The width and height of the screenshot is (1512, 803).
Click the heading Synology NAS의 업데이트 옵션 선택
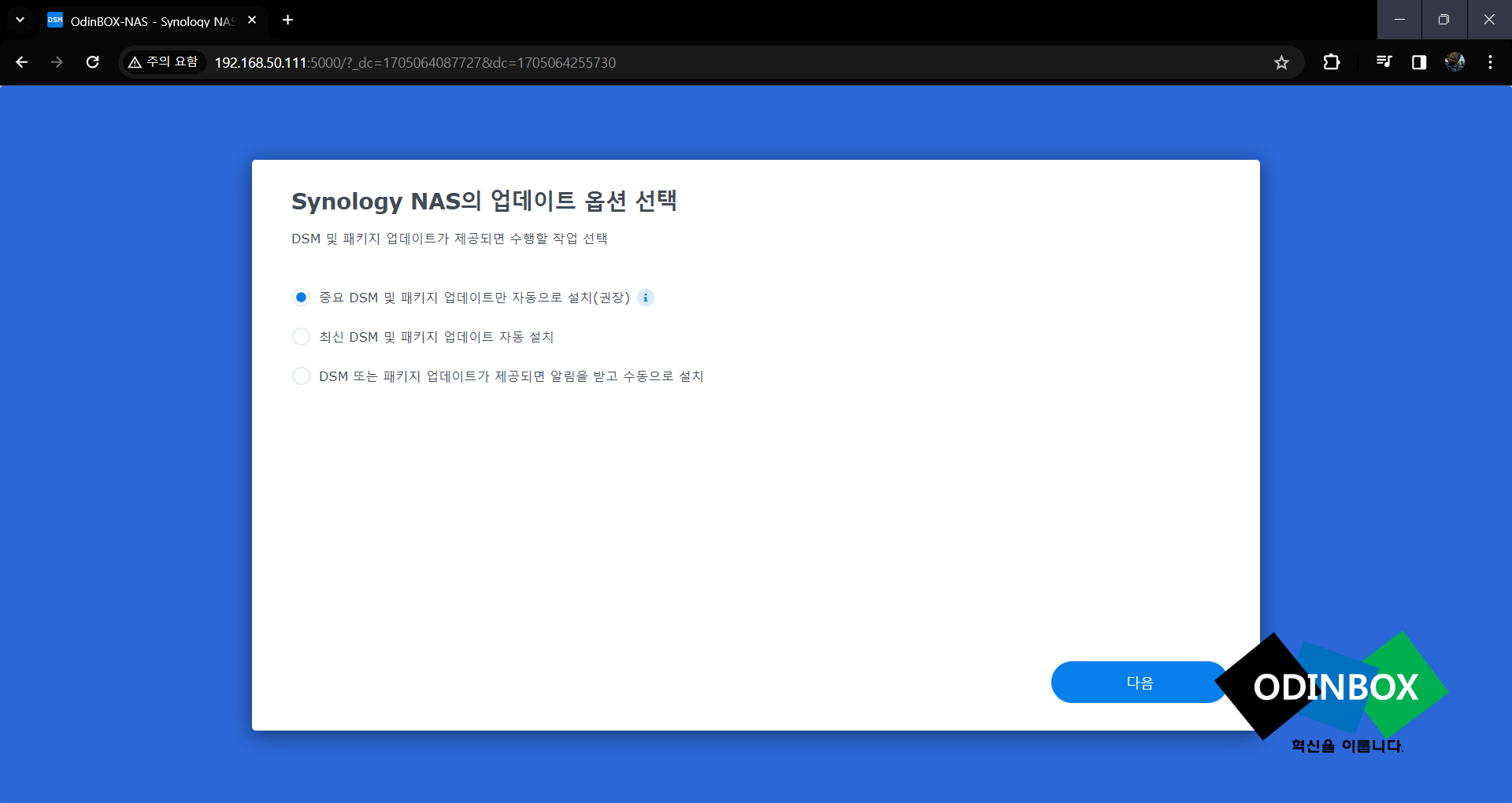click(484, 202)
